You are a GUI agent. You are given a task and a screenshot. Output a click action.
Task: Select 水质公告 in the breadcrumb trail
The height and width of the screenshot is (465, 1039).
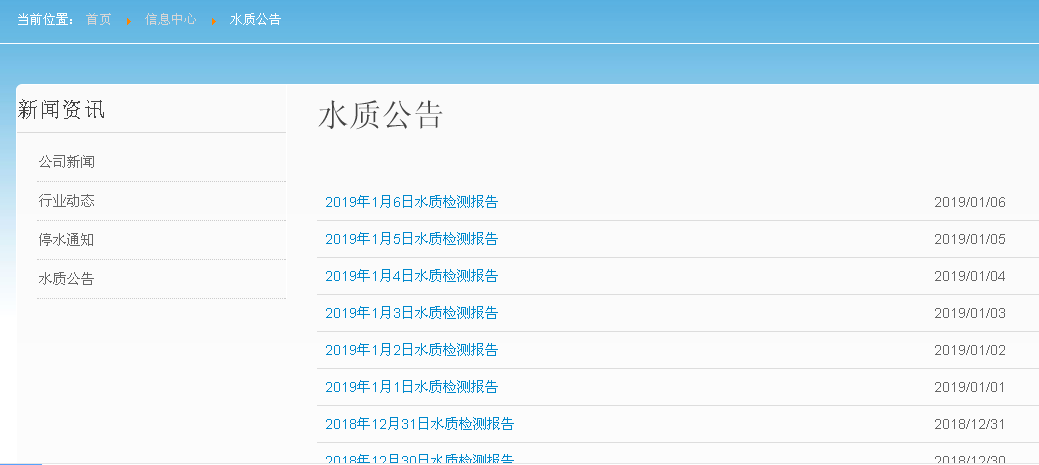click(x=255, y=19)
